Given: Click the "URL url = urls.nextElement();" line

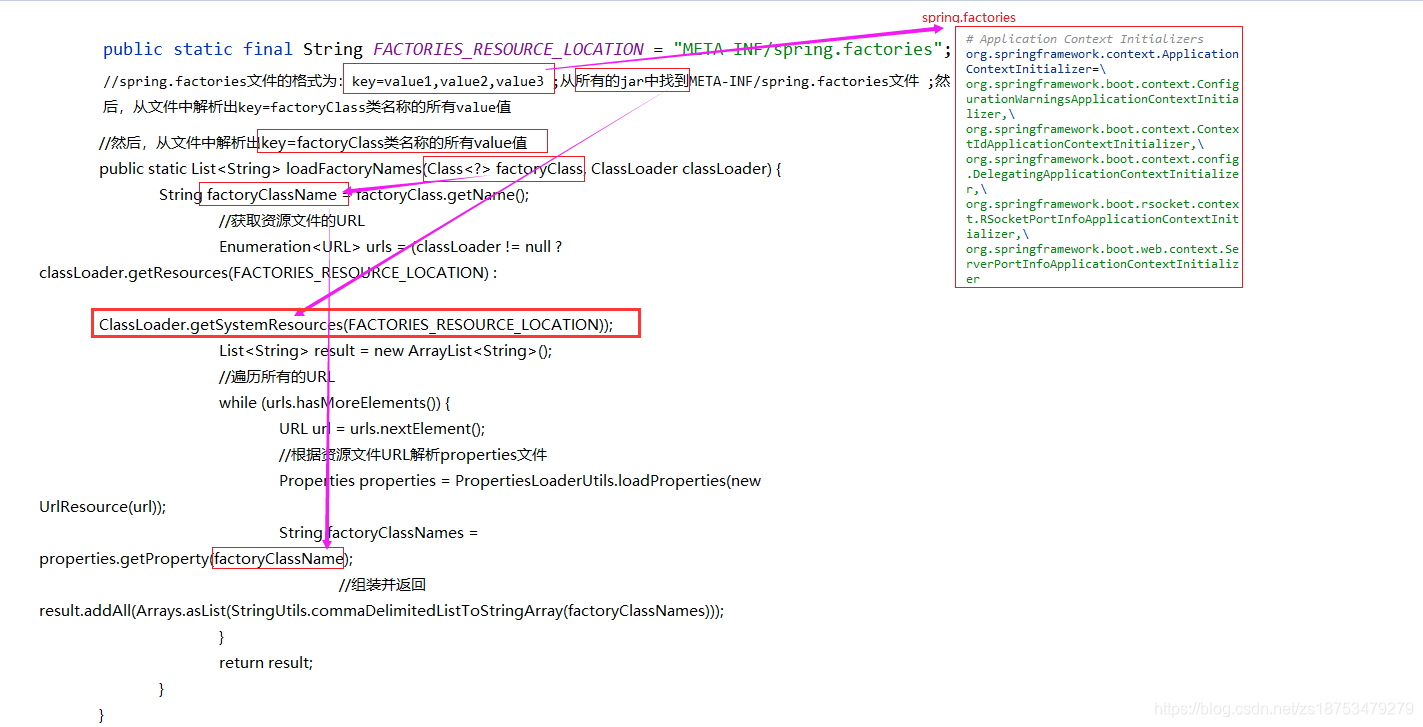Looking at the screenshot, I should pos(382,428).
